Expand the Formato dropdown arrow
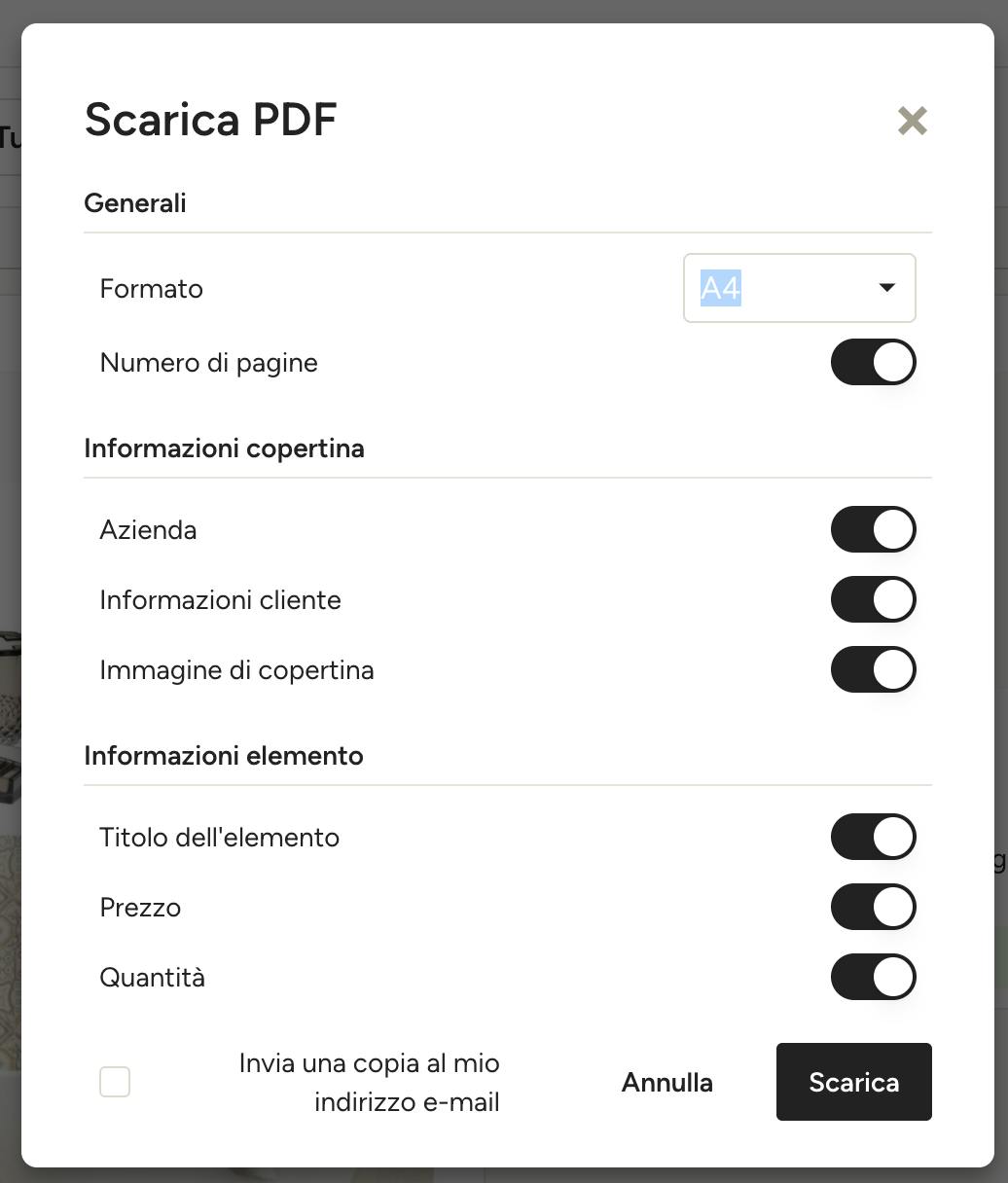Viewport: 1008px width, 1183px height. coord(886,288)
